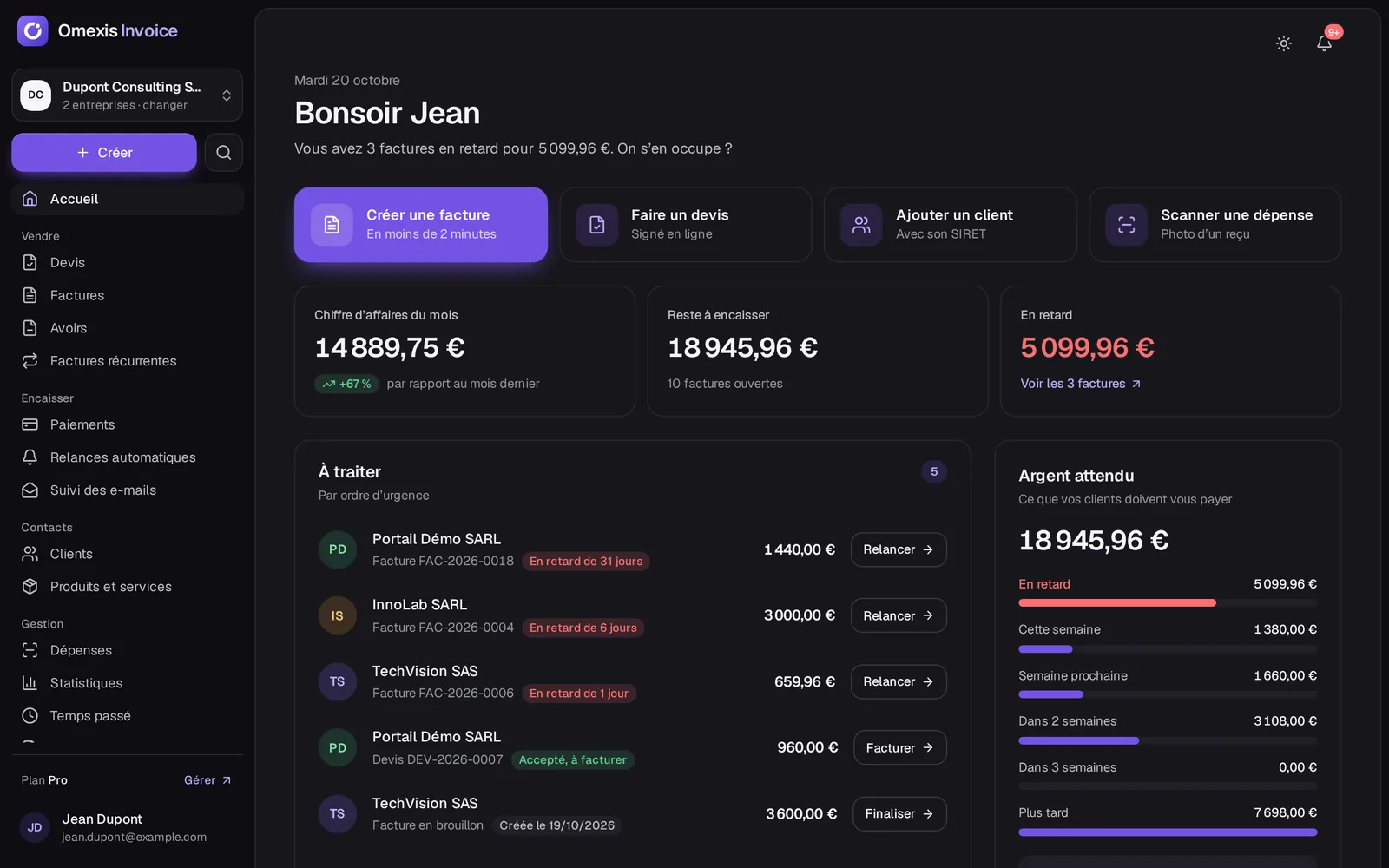
Task: Click the Chiffre d'affaires 14 889,75 € value
Action: point(390,347)
